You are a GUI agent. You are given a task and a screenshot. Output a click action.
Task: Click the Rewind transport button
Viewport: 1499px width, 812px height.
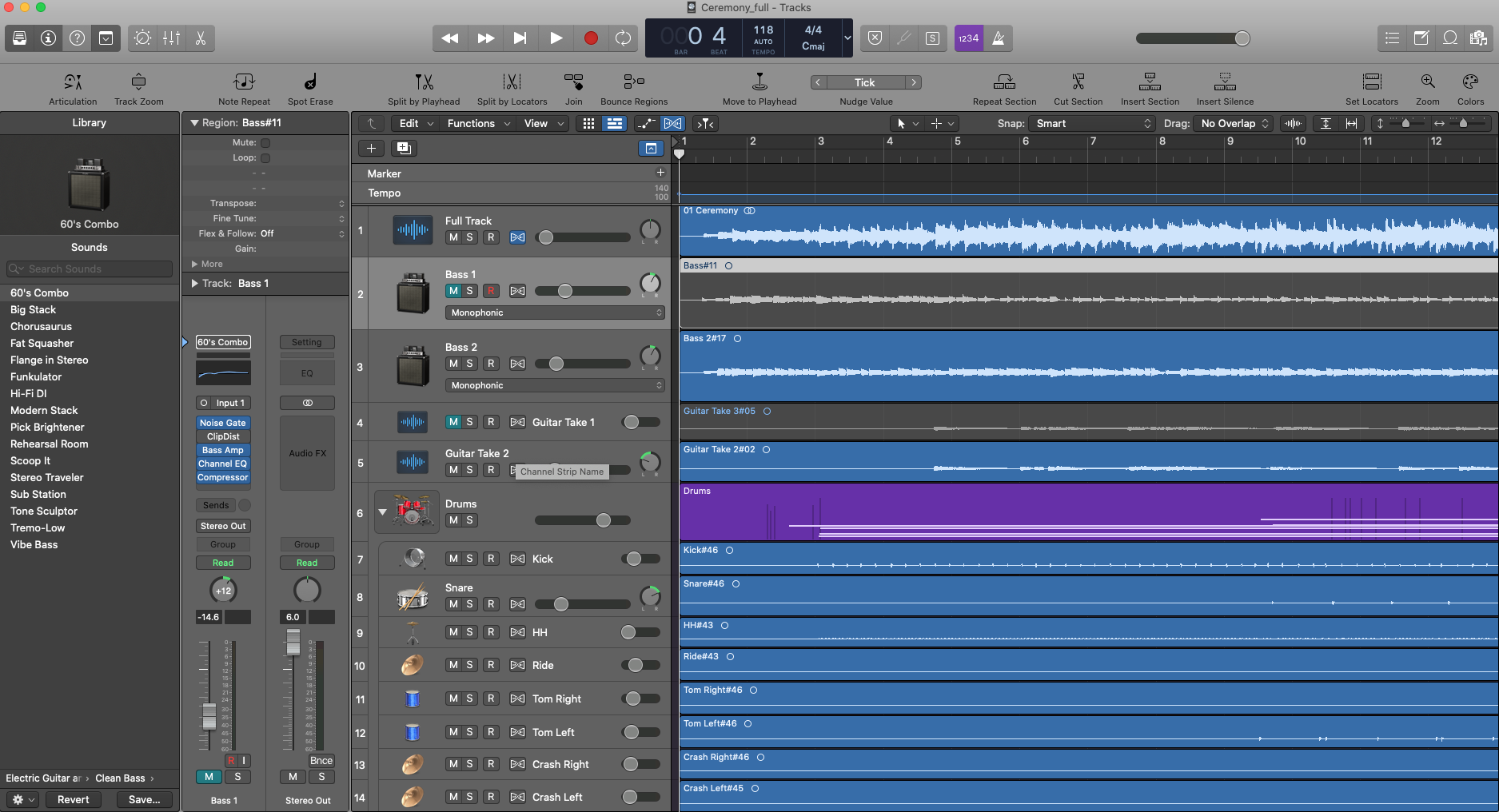450,38
